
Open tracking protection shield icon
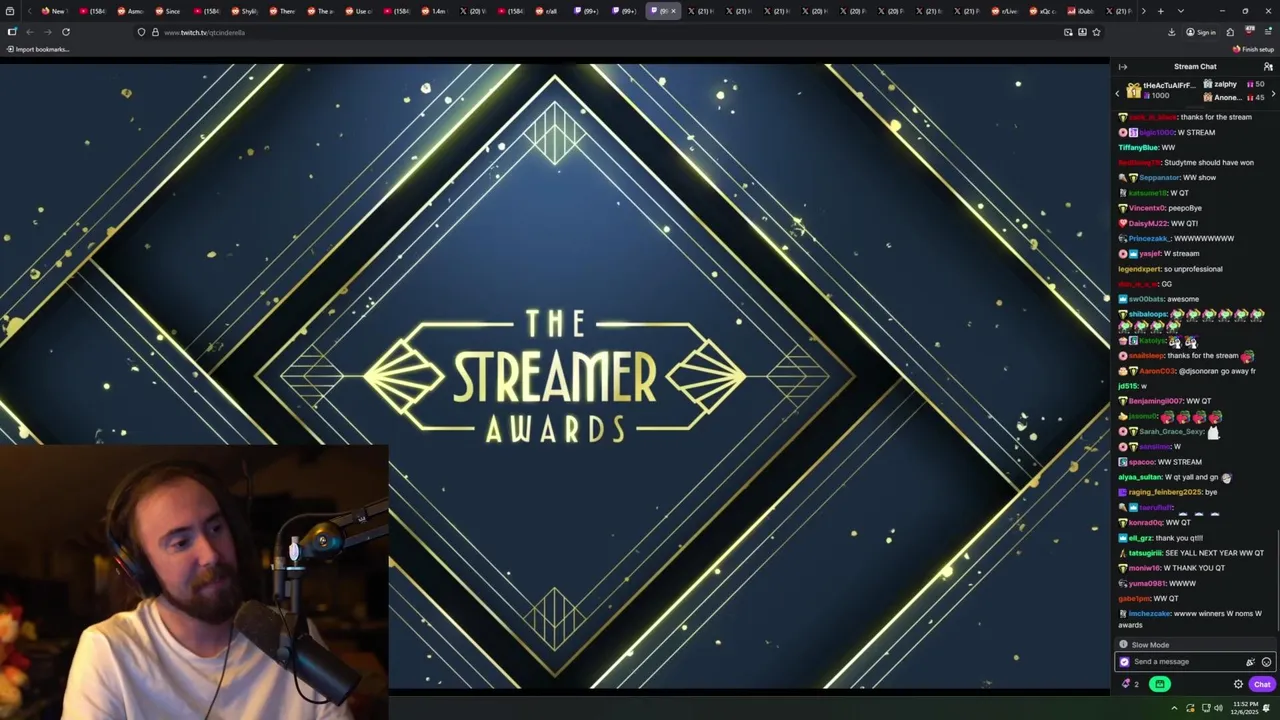[x=141, y=32]
